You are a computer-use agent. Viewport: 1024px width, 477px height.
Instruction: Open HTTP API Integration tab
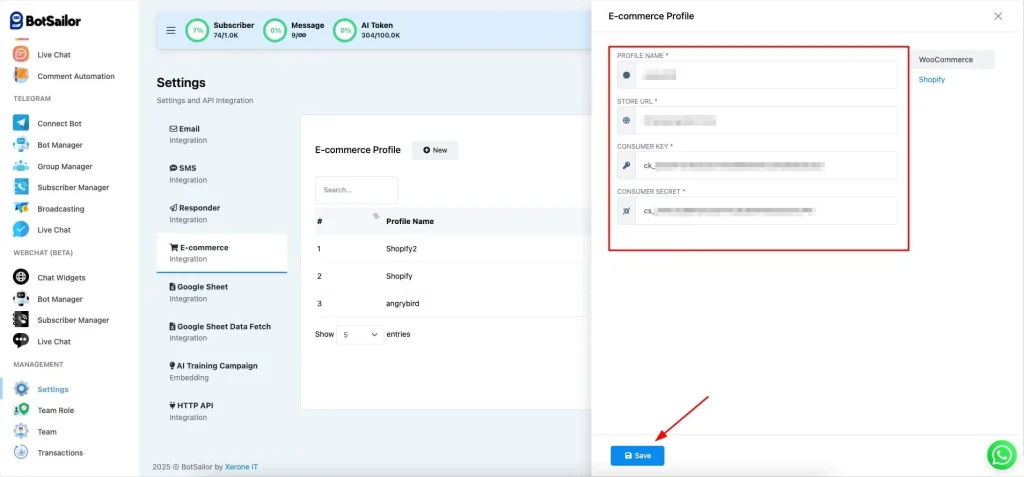[x=221, y=411]
